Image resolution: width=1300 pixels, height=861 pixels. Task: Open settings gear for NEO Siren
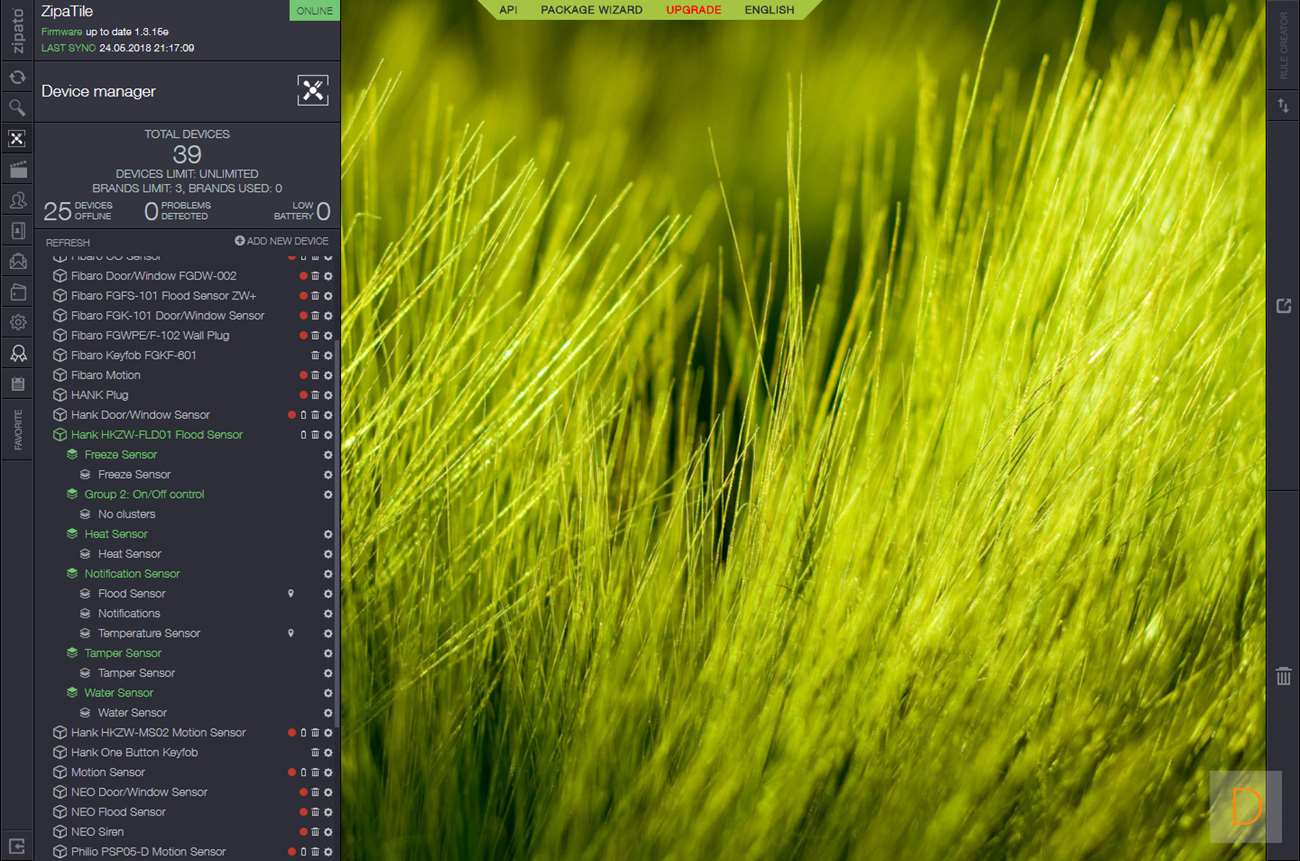(328, 832)
